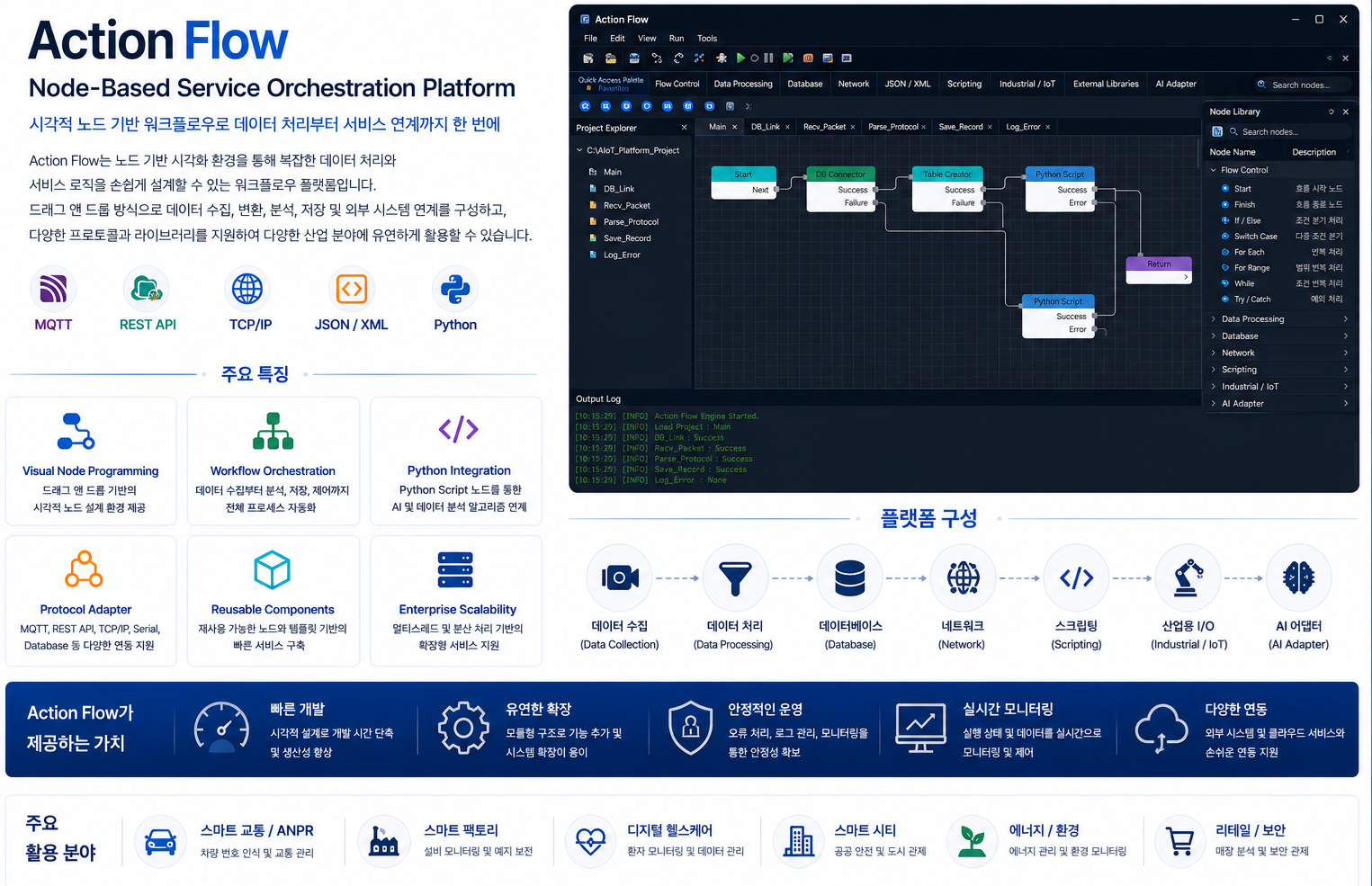Open the Tools menu
The width and height of the screenshot is (1372, 886).
pos(707,39)
